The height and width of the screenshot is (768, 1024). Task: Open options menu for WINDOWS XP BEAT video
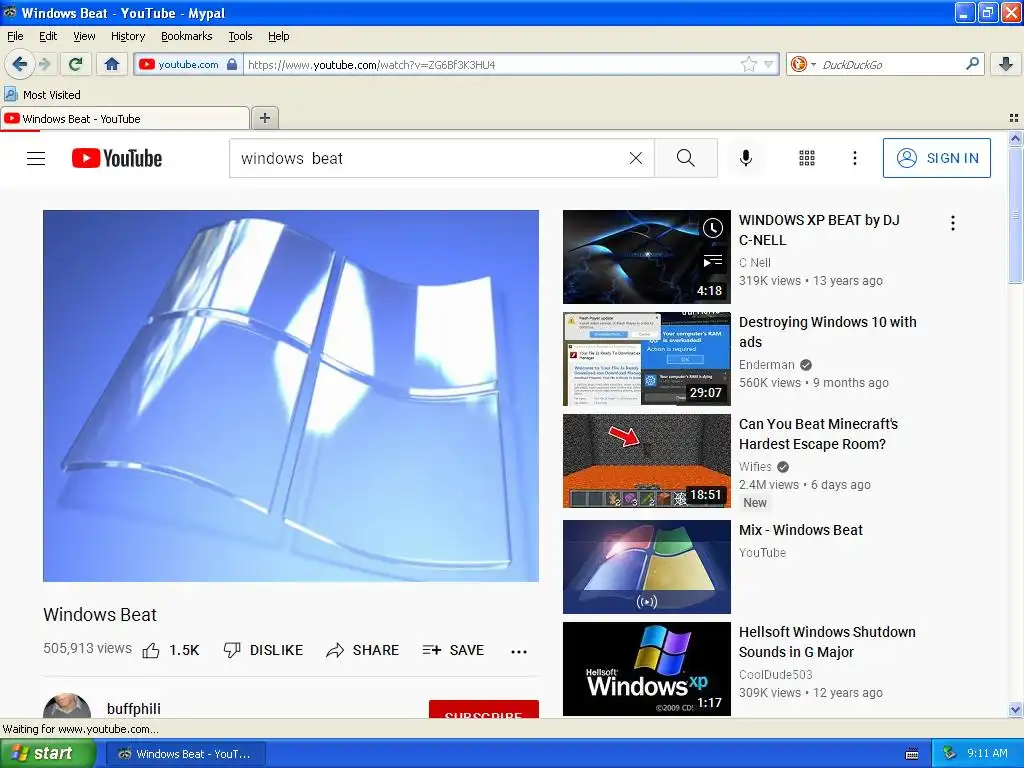point(953,223)
